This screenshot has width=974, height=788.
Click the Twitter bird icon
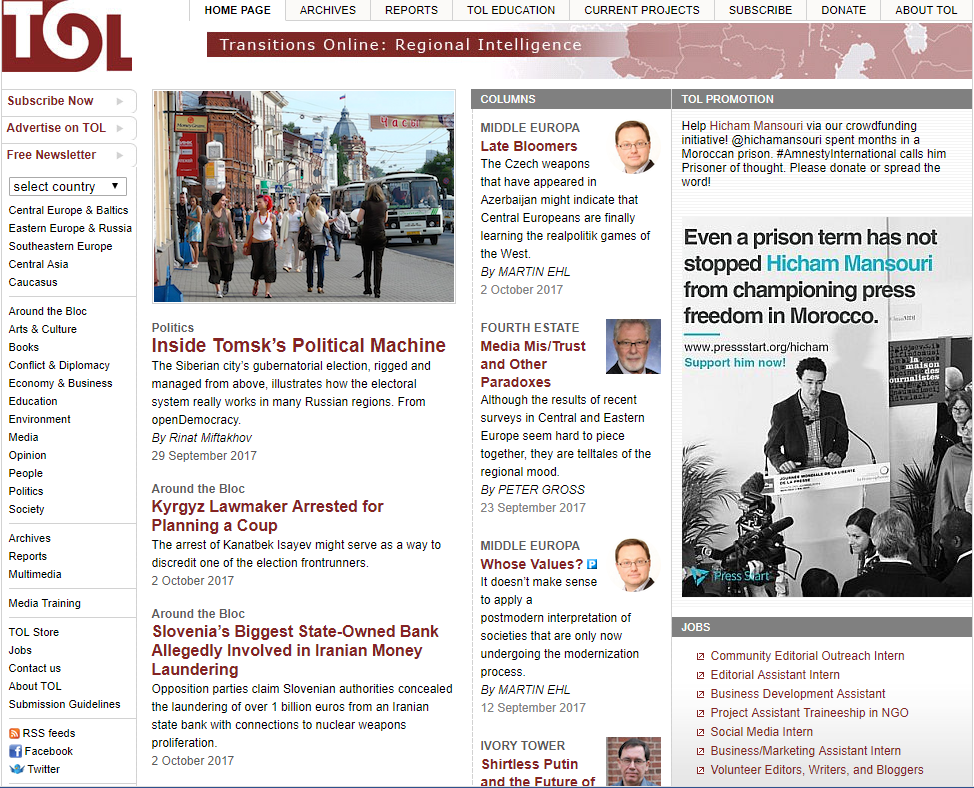pyautogui.click(x=17, y=769)
